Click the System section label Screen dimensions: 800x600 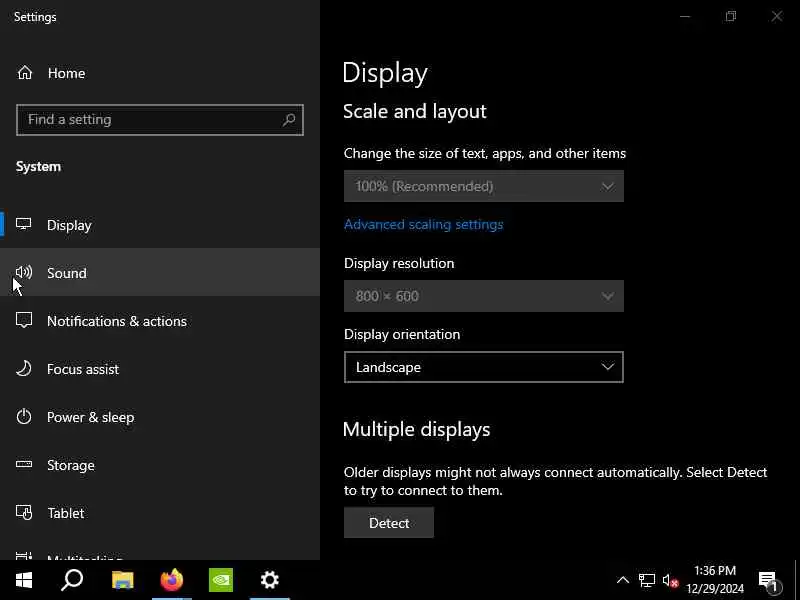coord(38,167)
